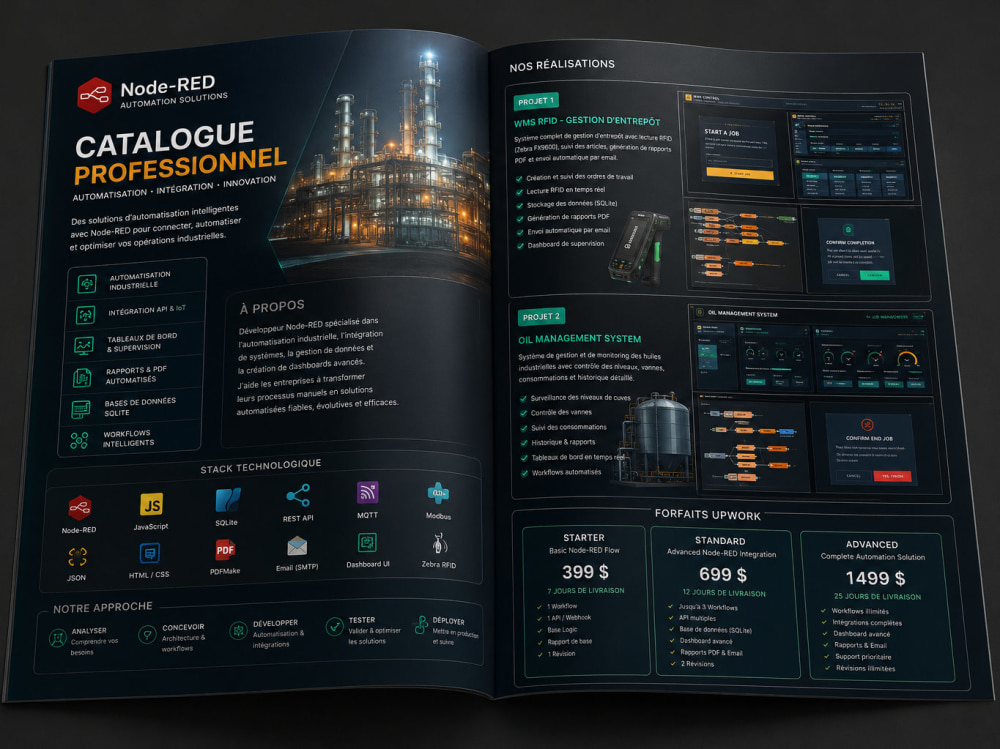Select the STARTER plan heading
Screen dimensions: 1000x749
click(x=584, y=538)
